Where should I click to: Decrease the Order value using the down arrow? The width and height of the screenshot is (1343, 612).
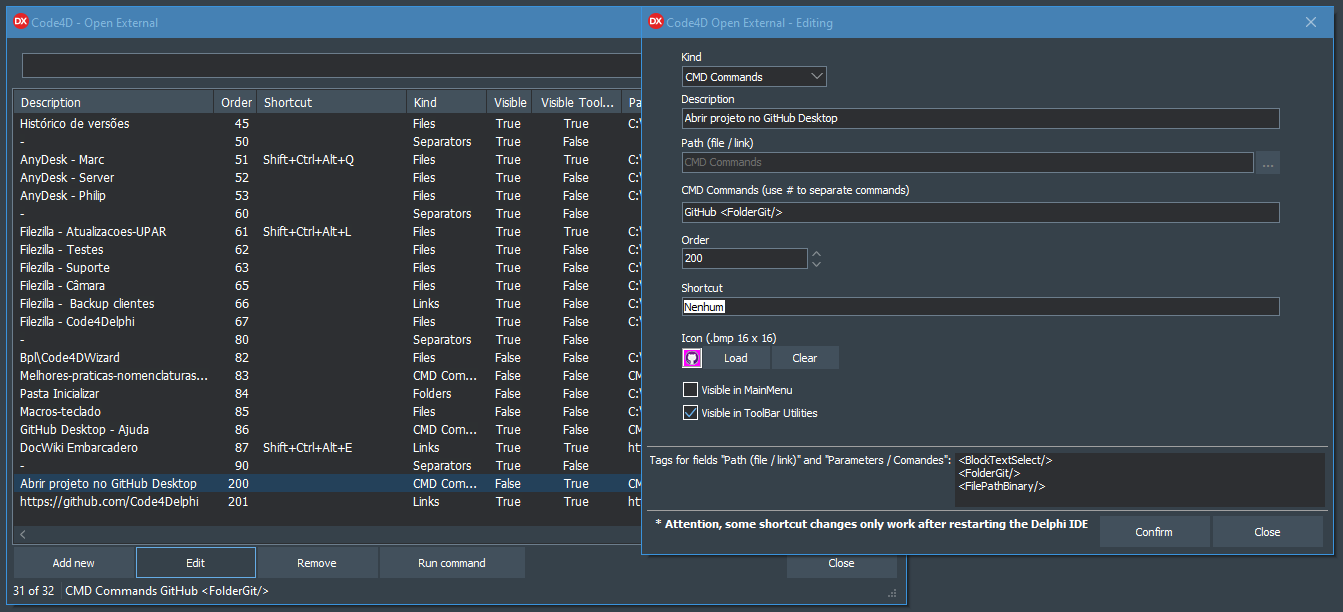click(816, 263)
